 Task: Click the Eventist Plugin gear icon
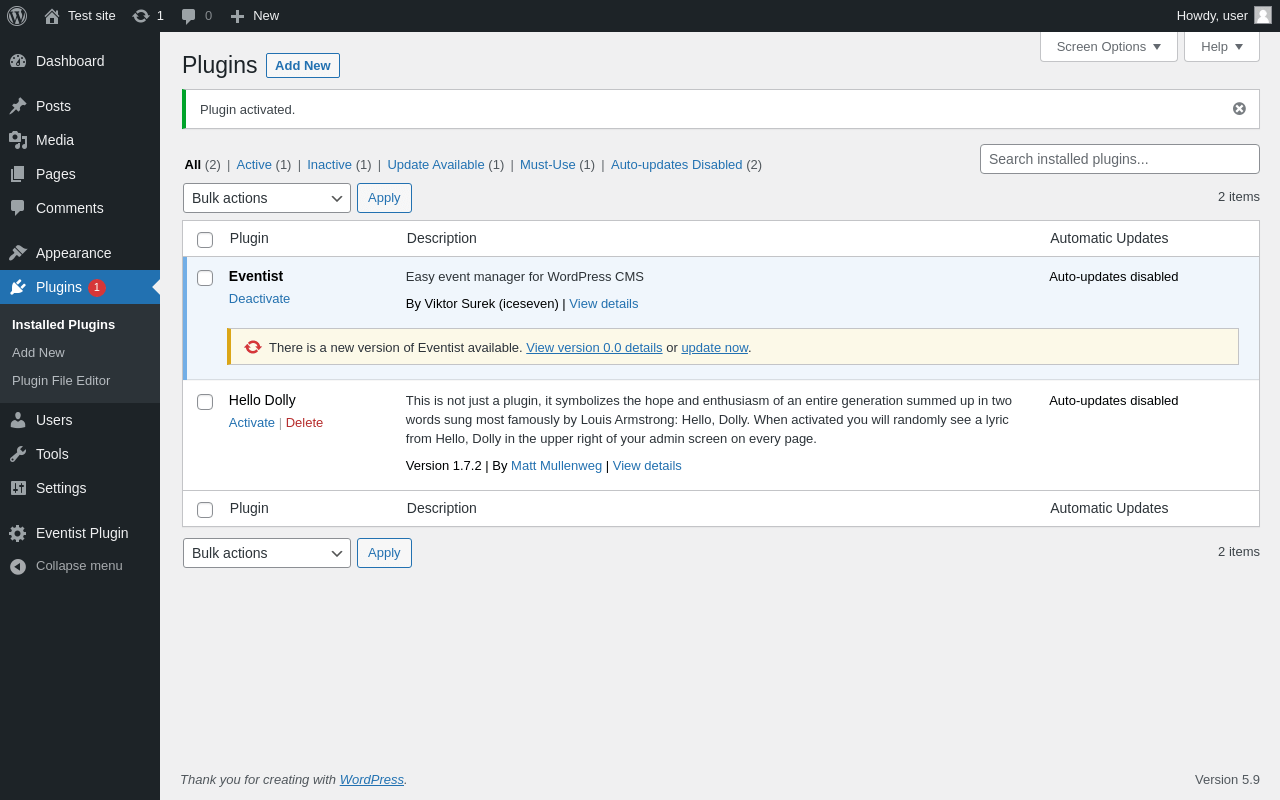click(x=18, y=533)
